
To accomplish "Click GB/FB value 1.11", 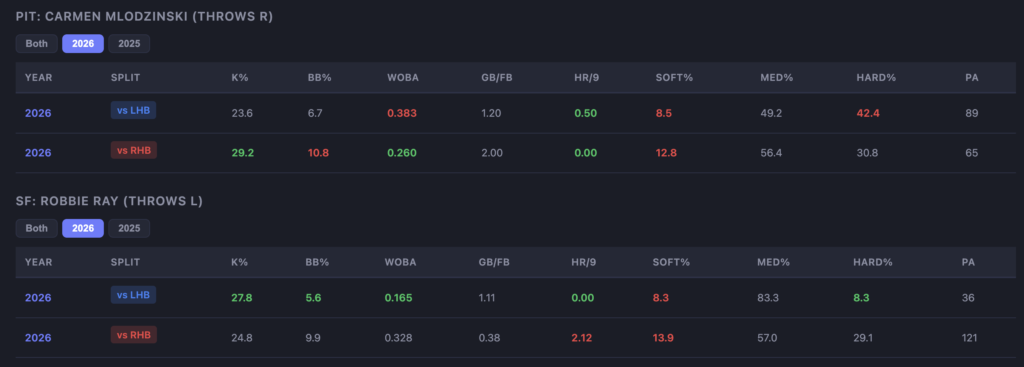I will coord(488,298).
